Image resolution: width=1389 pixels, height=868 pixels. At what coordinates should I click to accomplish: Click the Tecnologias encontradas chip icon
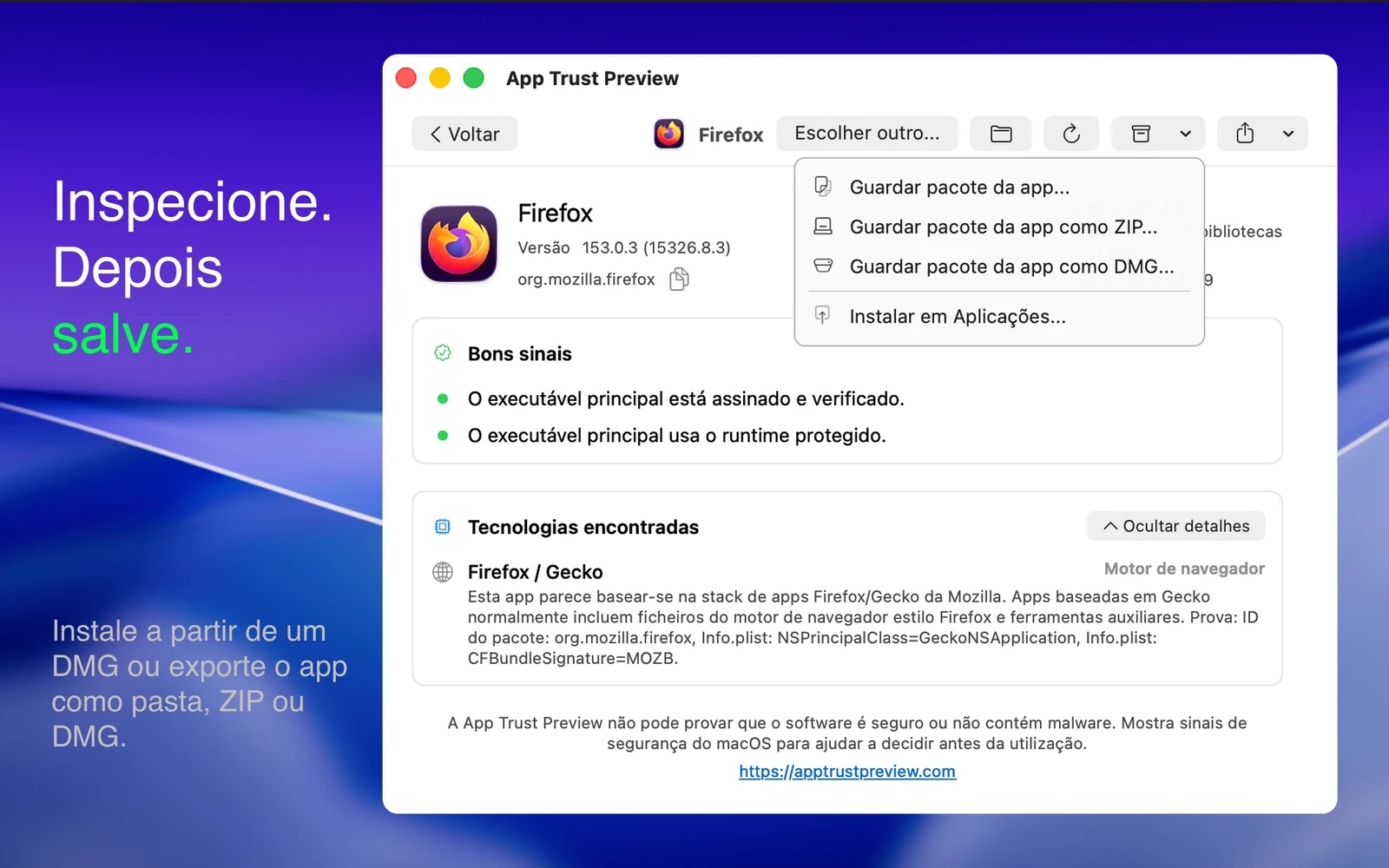[443, 527]
